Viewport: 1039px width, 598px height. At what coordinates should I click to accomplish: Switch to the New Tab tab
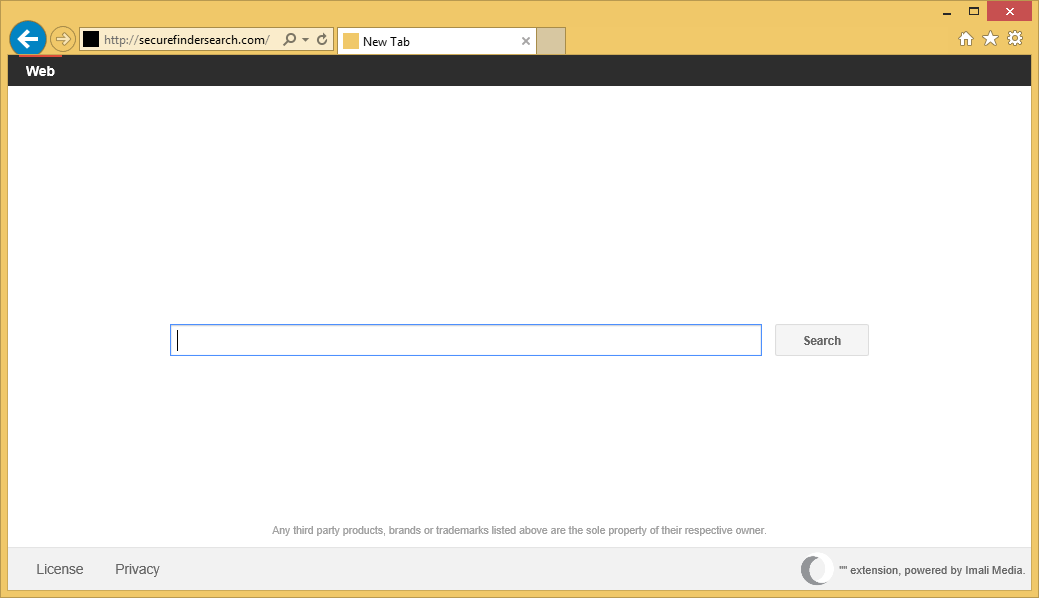pyautogui.click(x=420, y=41)
